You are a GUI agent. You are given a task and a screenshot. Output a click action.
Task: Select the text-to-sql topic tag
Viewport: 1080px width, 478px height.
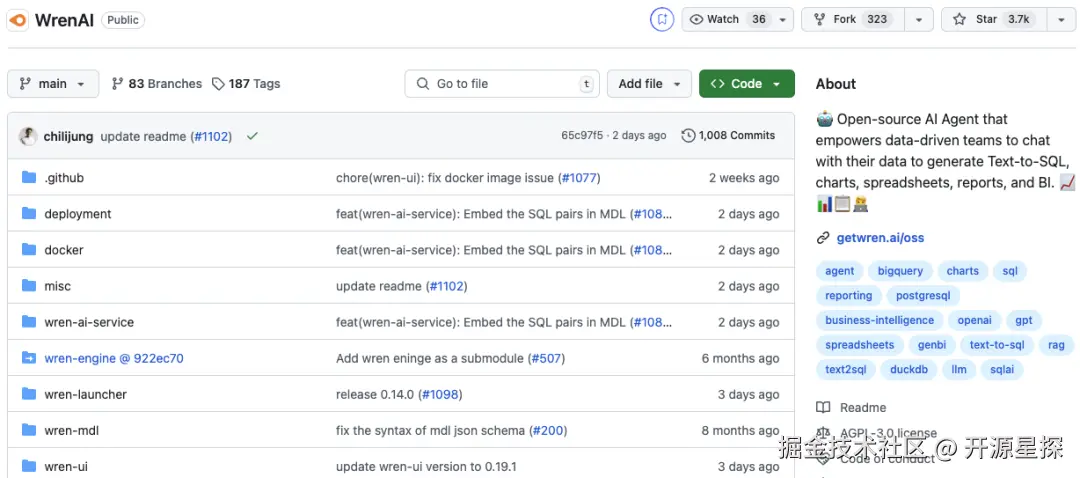(x=997, y=345)
